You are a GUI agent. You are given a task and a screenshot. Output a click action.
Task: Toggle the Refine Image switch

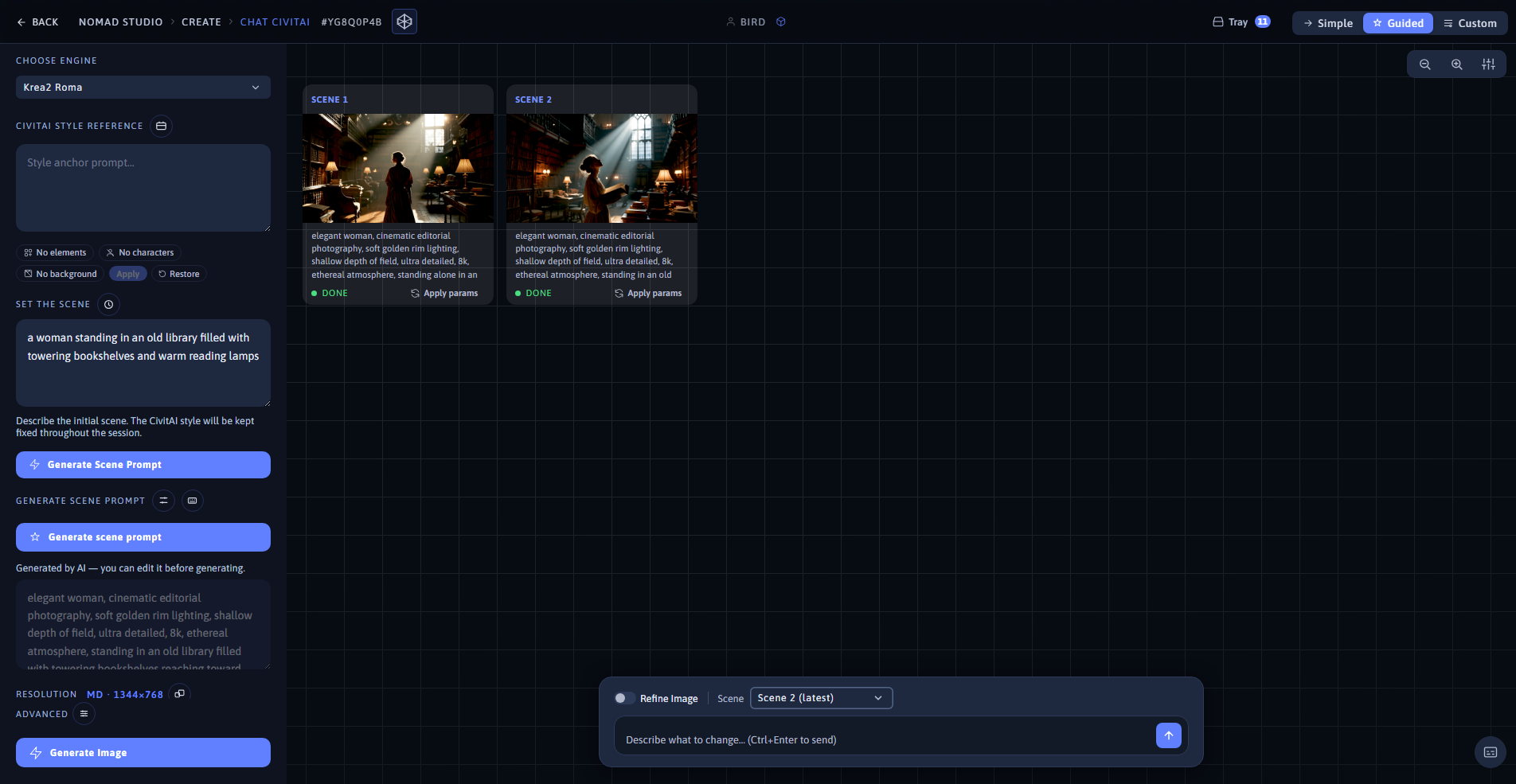pos(625,698)
